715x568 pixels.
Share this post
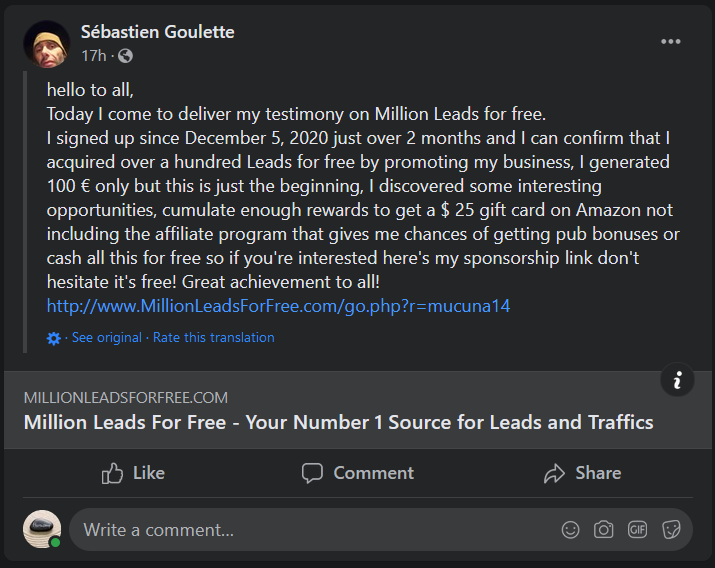coord(581,473)
